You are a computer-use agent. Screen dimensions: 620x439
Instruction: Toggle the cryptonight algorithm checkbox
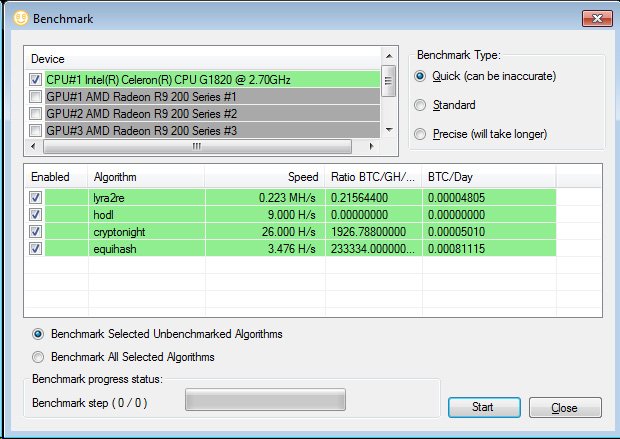(35, 231)
